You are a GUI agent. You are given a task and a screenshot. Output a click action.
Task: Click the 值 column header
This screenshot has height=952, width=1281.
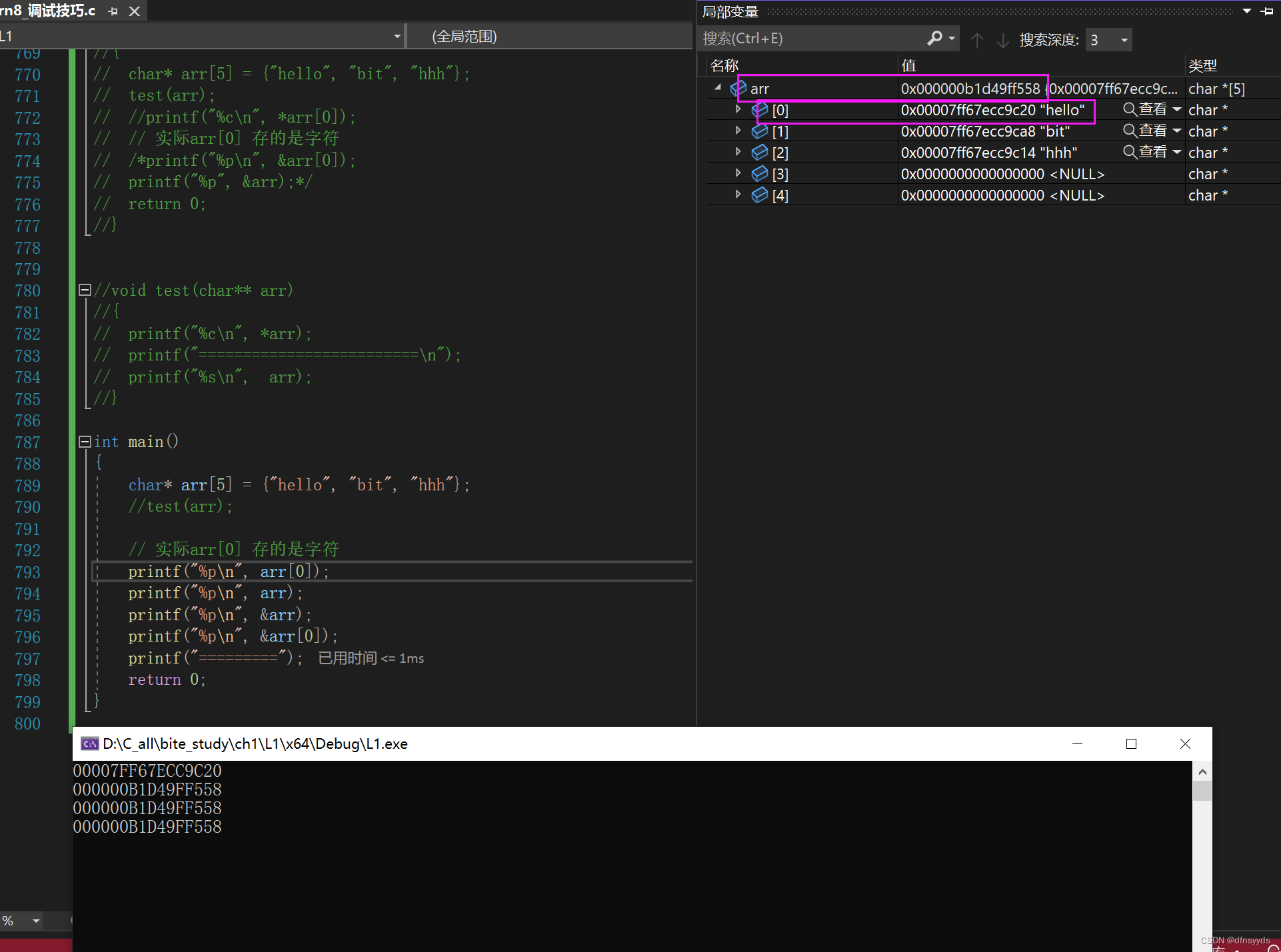tap(908, 65)
